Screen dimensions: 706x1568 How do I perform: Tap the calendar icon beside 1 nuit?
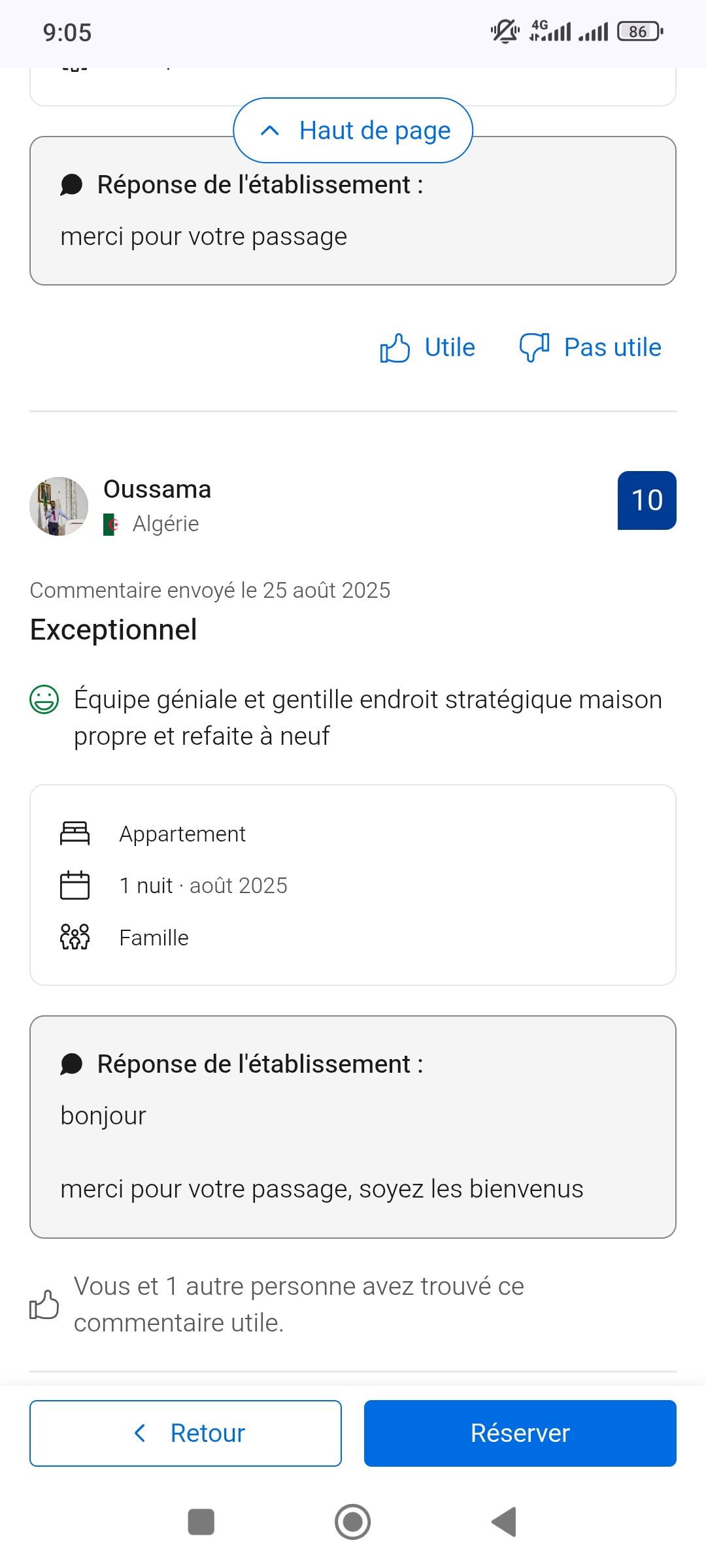75,885
